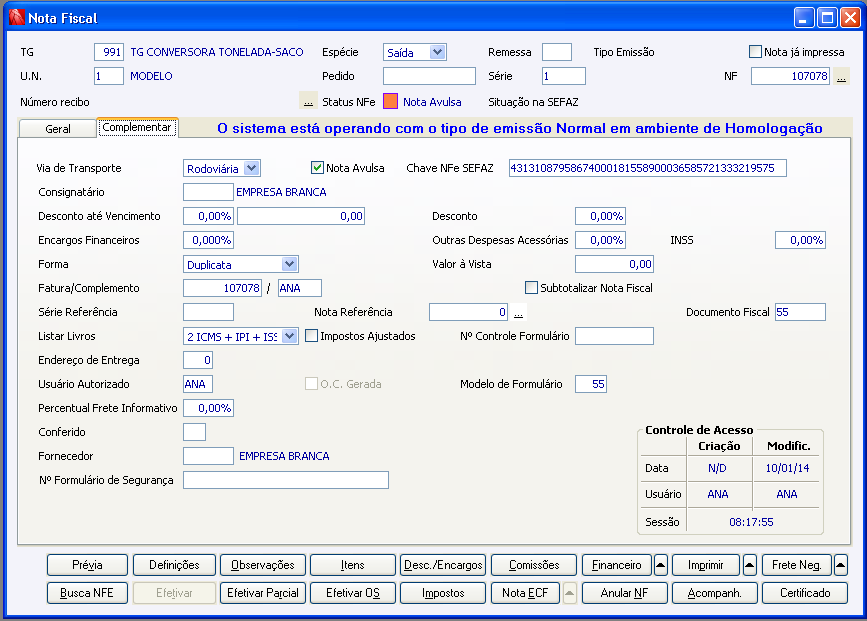The image size is (867, 621).
Task: Click the Certificado button
Action: click(x=805, y=593)
